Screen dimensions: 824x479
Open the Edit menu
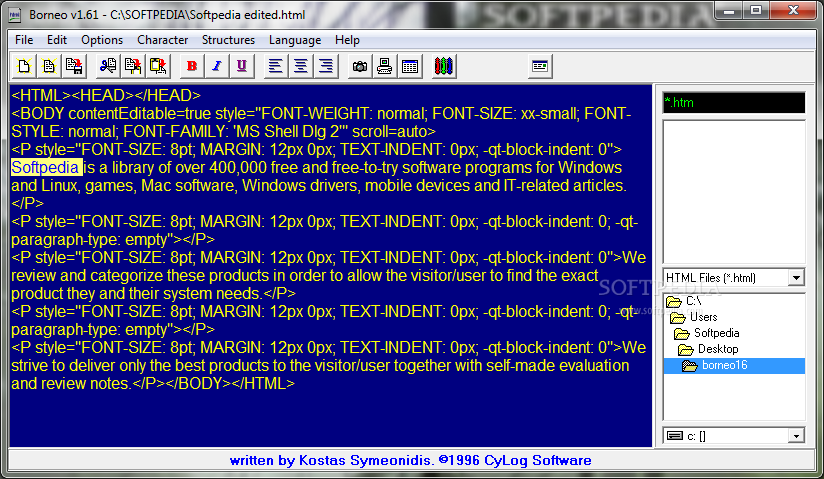tap(57, 40)
